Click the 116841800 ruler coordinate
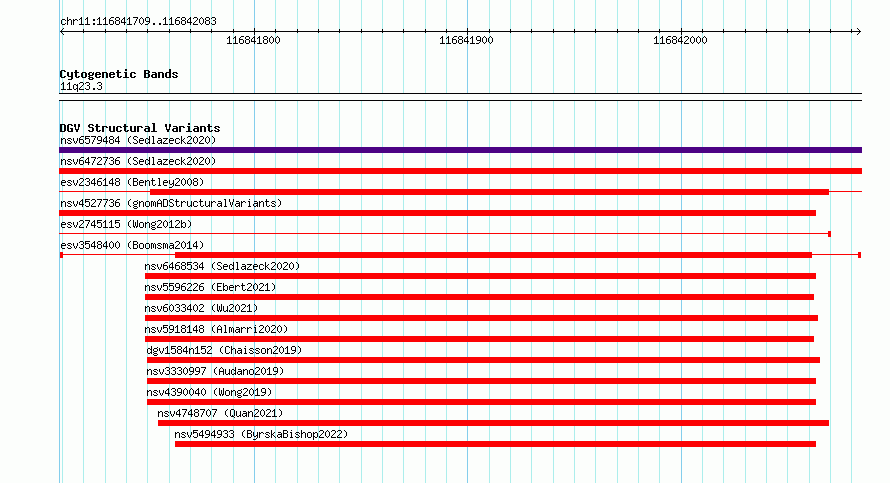890x483 pixels. pos(253,40)
